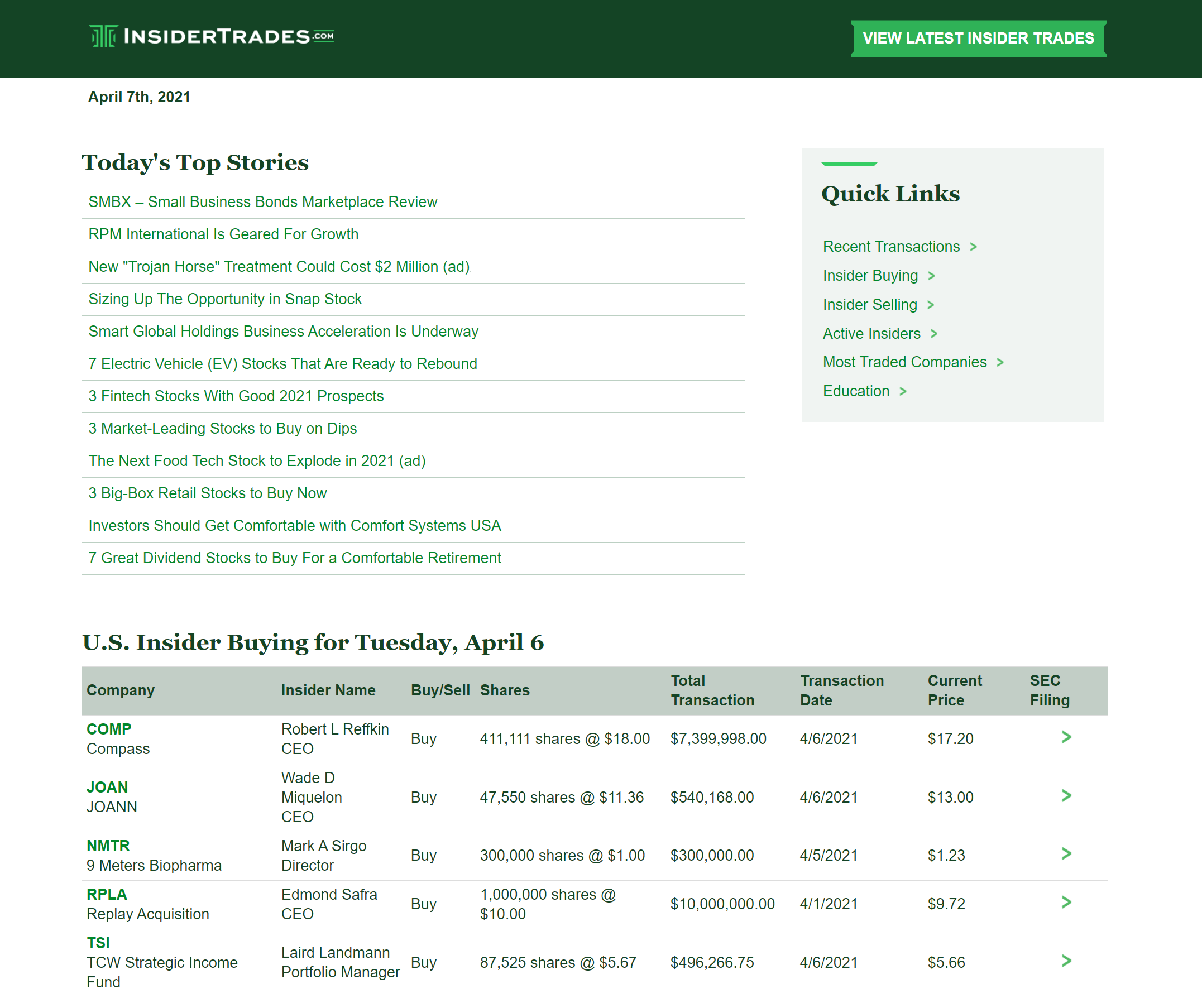Open the COMP ticker link

pyautogui.click(x=109, y=729)
